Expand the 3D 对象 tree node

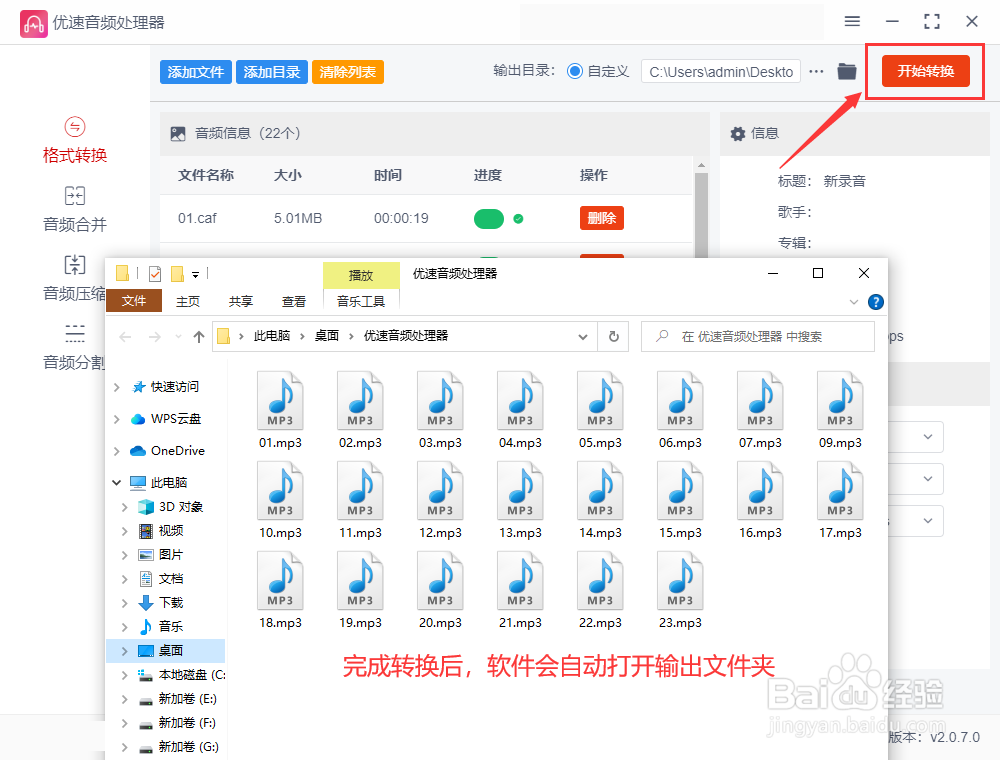(124, 507)
